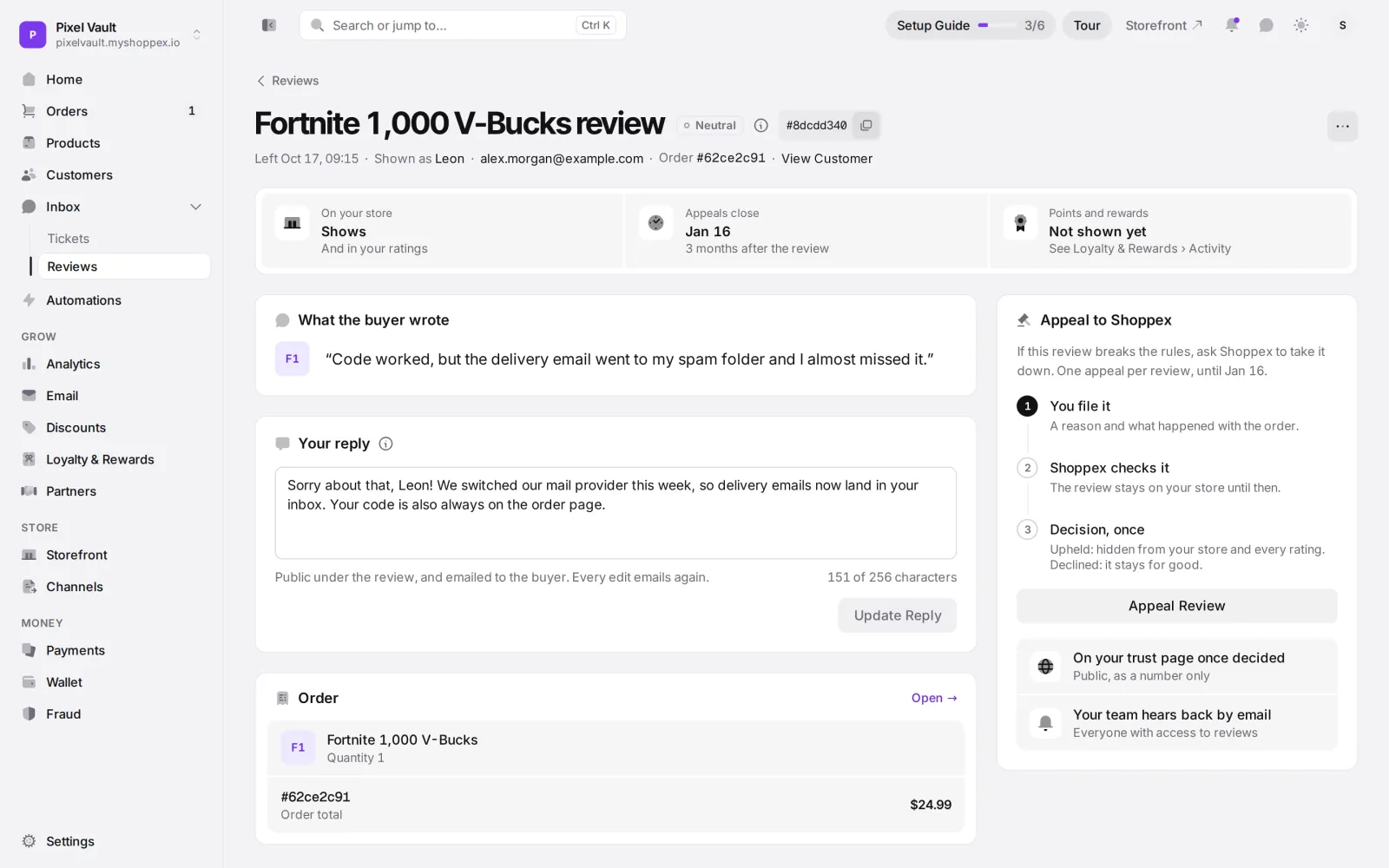
Task: Open the Setup Guide progress pill
Action: point(971,25)
